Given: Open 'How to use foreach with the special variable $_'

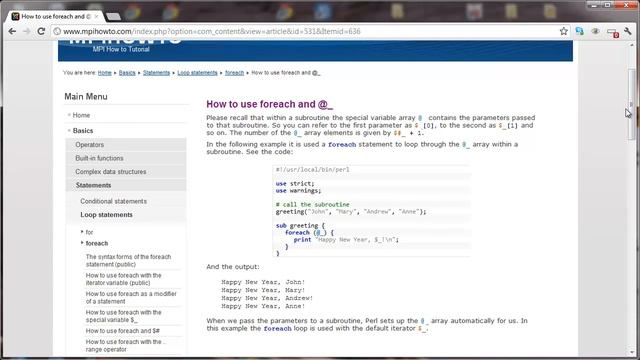Looking at the screenshot, I should [123, 316].
